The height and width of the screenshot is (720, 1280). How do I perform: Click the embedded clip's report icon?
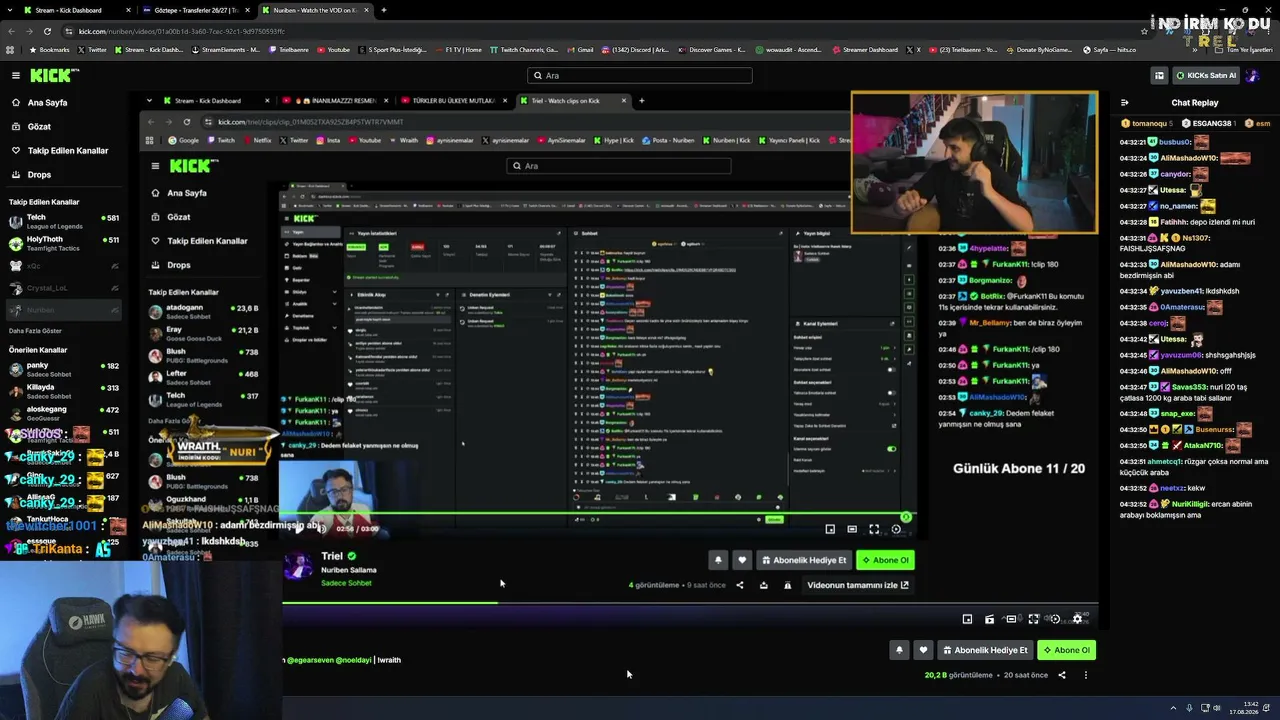click(x=787, y=585)
